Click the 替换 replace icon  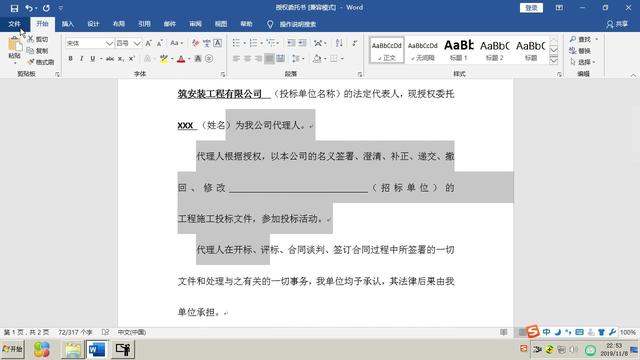[x=573, y=51]
